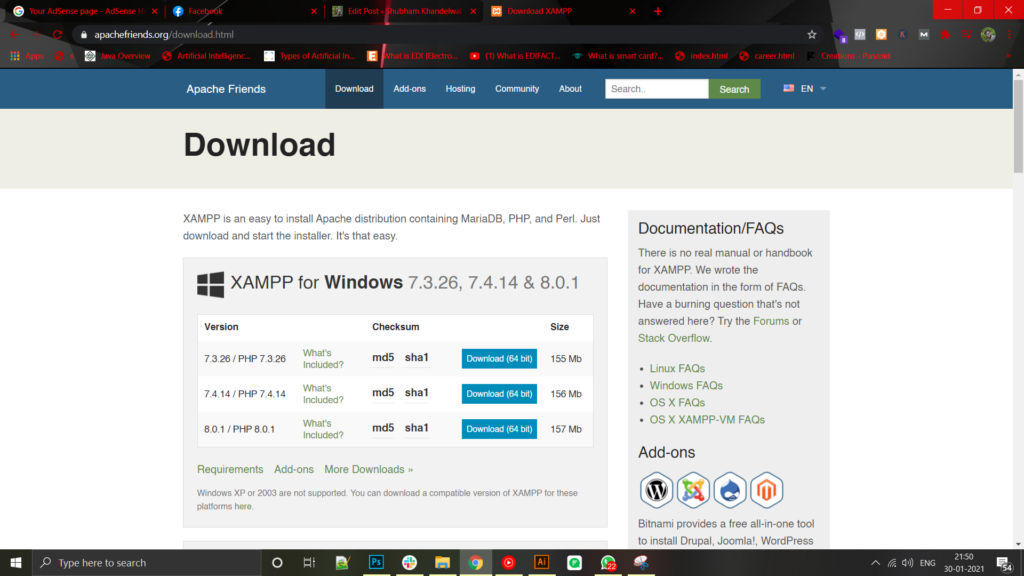Viewport: 1024px width, 576px height.
Task: Open Slack from the taskbar
Action: [409, 562]
